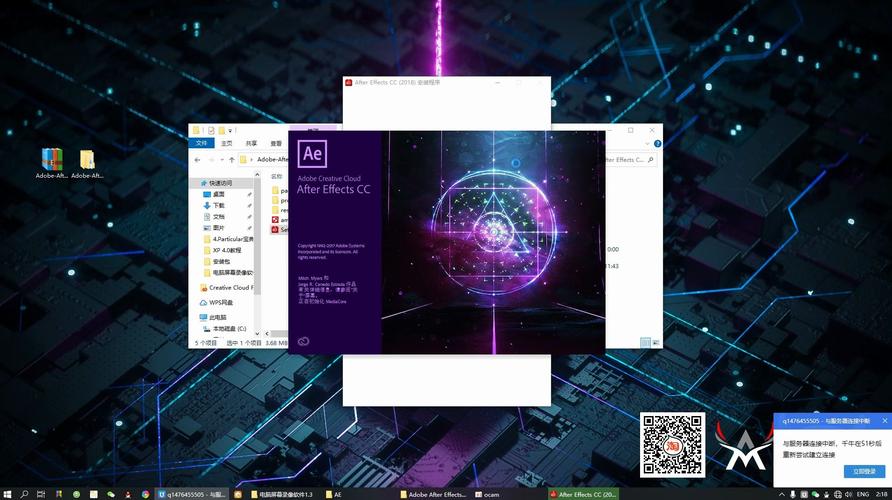
Task: Open 桌面 in the navigation pane
Action: click(x=218, y=195)
